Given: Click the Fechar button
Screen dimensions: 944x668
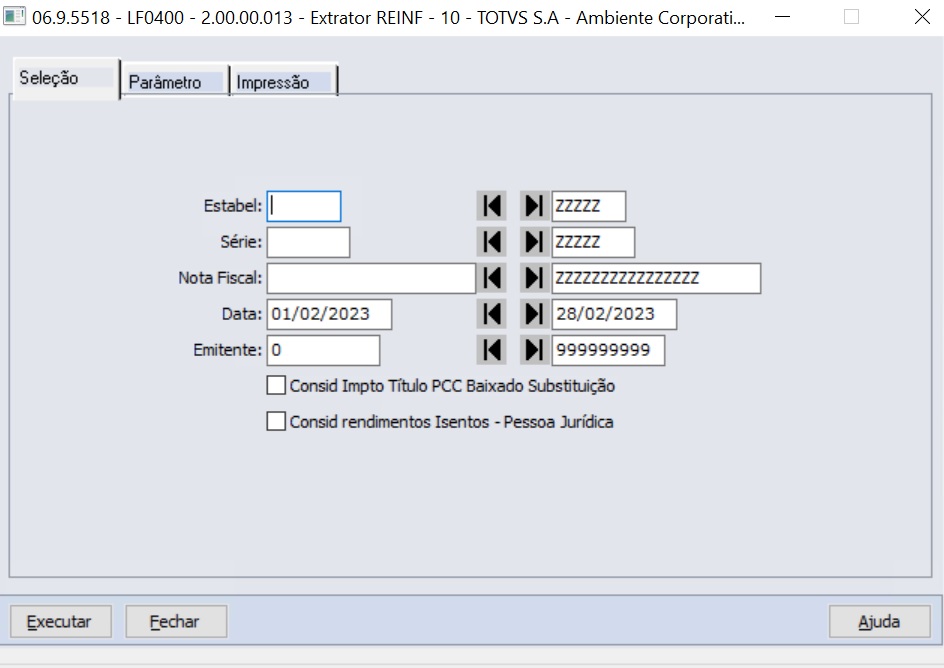Looking at the screenshot, I should pyautogui.click(x=175, y=621).
